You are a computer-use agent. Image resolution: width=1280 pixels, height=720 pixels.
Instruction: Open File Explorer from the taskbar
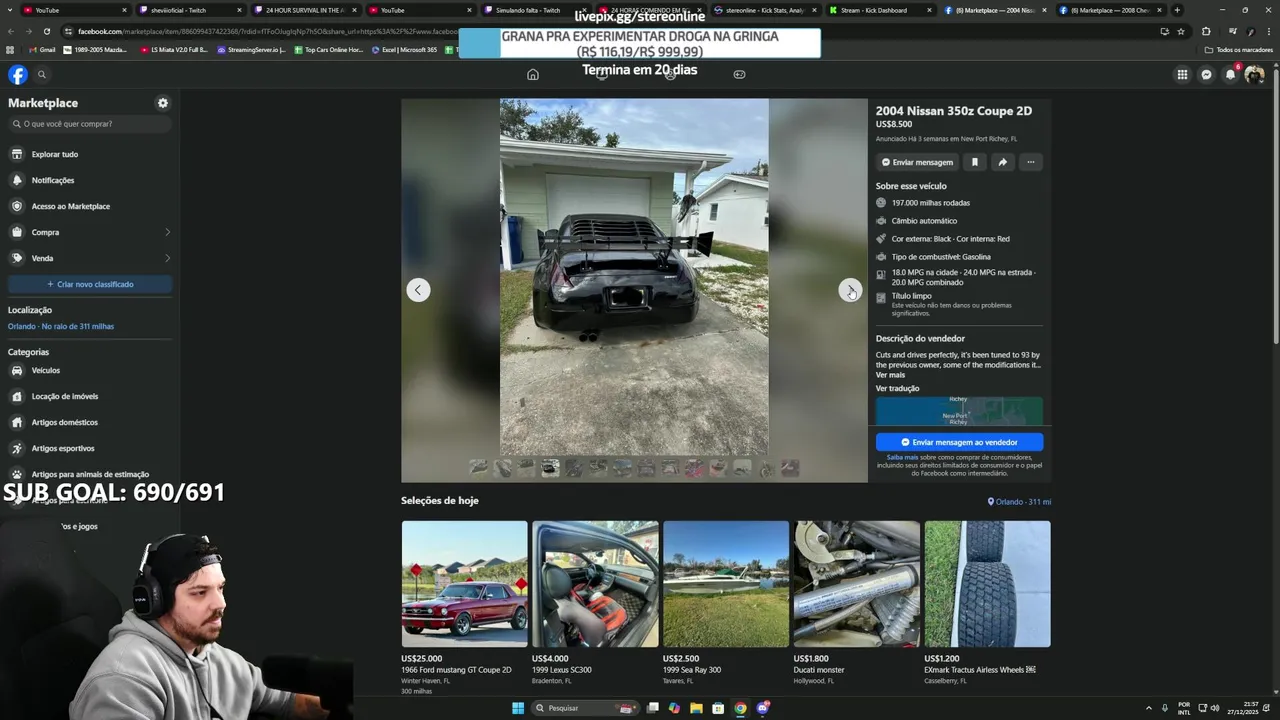pyautogui.click(x=696, y=708)
